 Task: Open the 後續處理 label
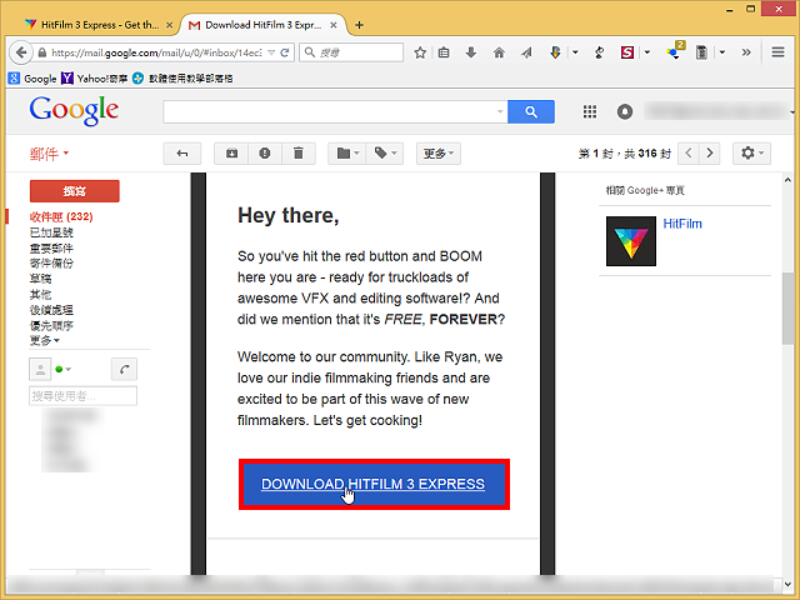coord(51,310)
